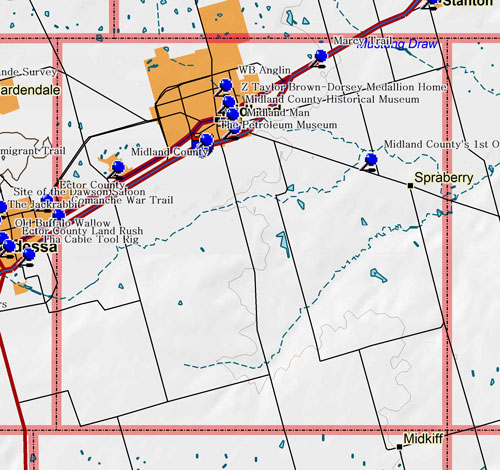The image size is (500, 470).
Task: Click the blue pin left of Midland Man
Action: click(x=232, y=114)
